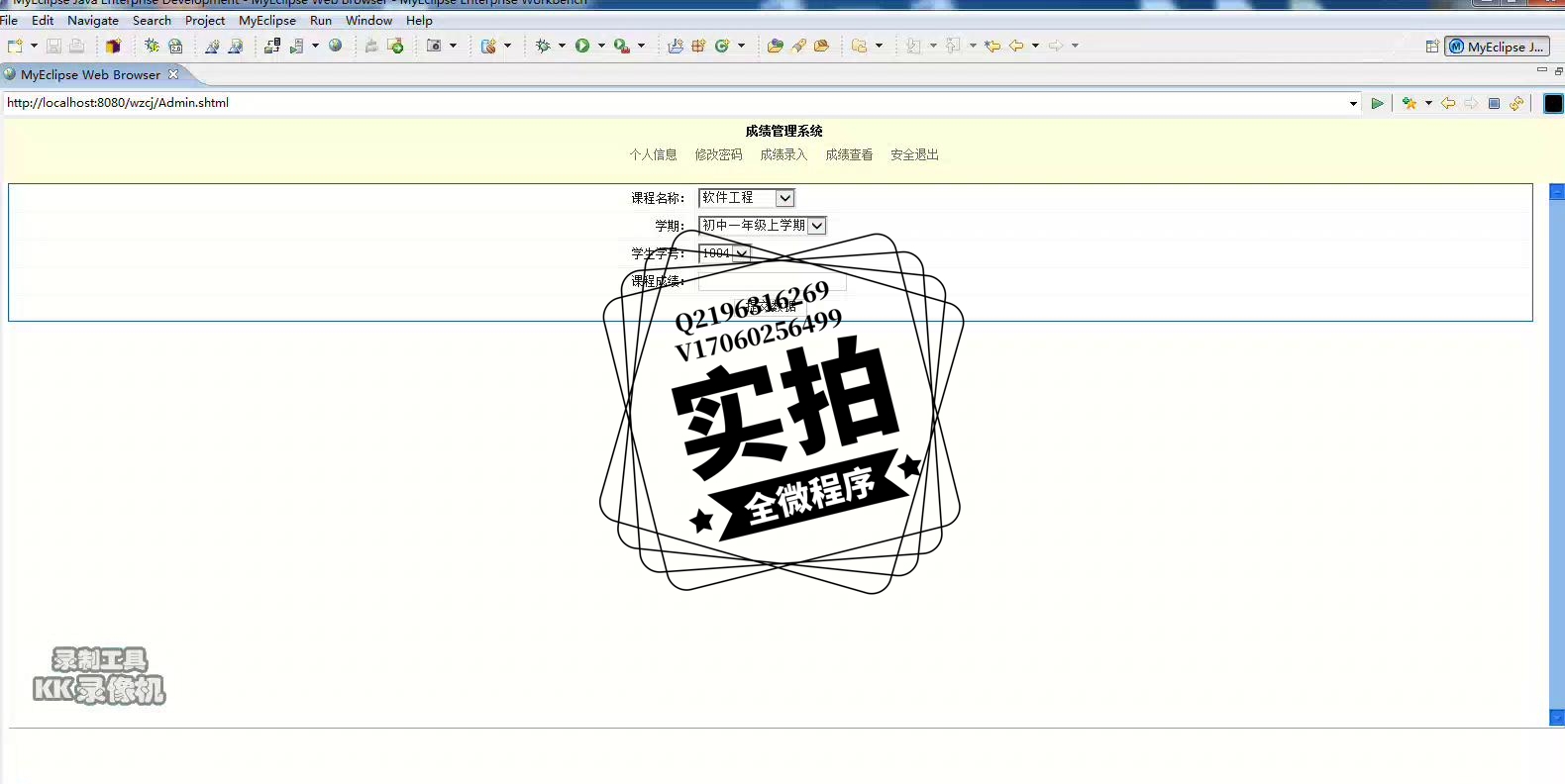This screenshot has height=784, width=1565.
Task: Click the browser Add Favorite star icon
Action: (1409, 103)
